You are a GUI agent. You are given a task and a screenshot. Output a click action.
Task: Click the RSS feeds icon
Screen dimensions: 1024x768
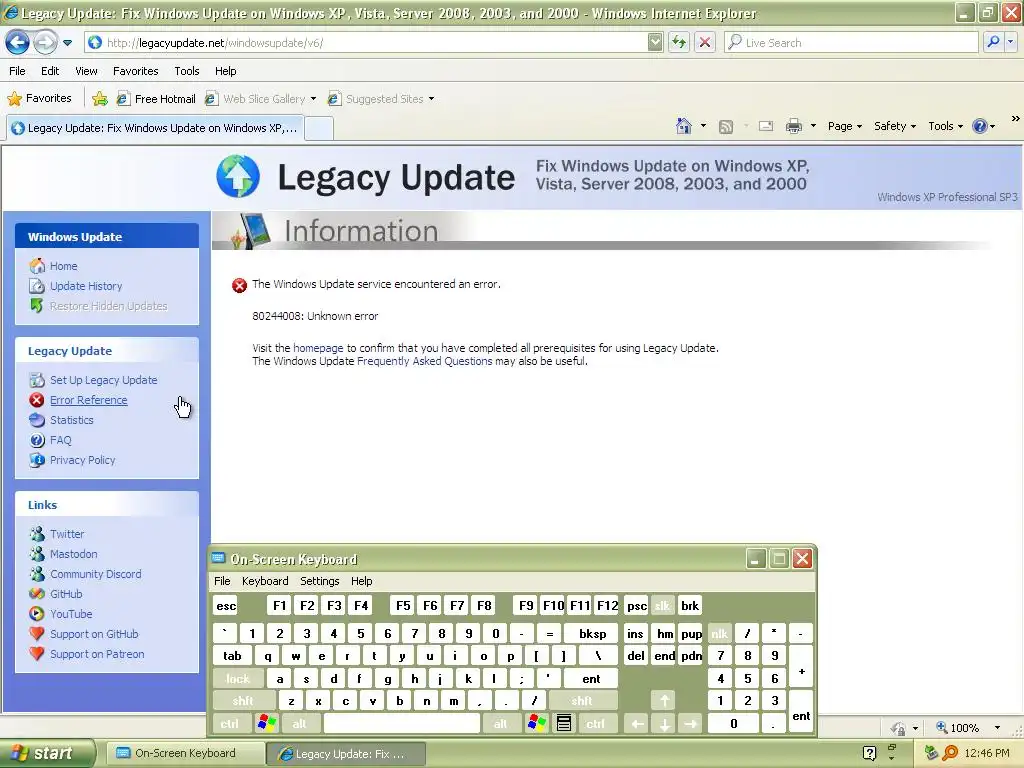(x=726, y=126)
